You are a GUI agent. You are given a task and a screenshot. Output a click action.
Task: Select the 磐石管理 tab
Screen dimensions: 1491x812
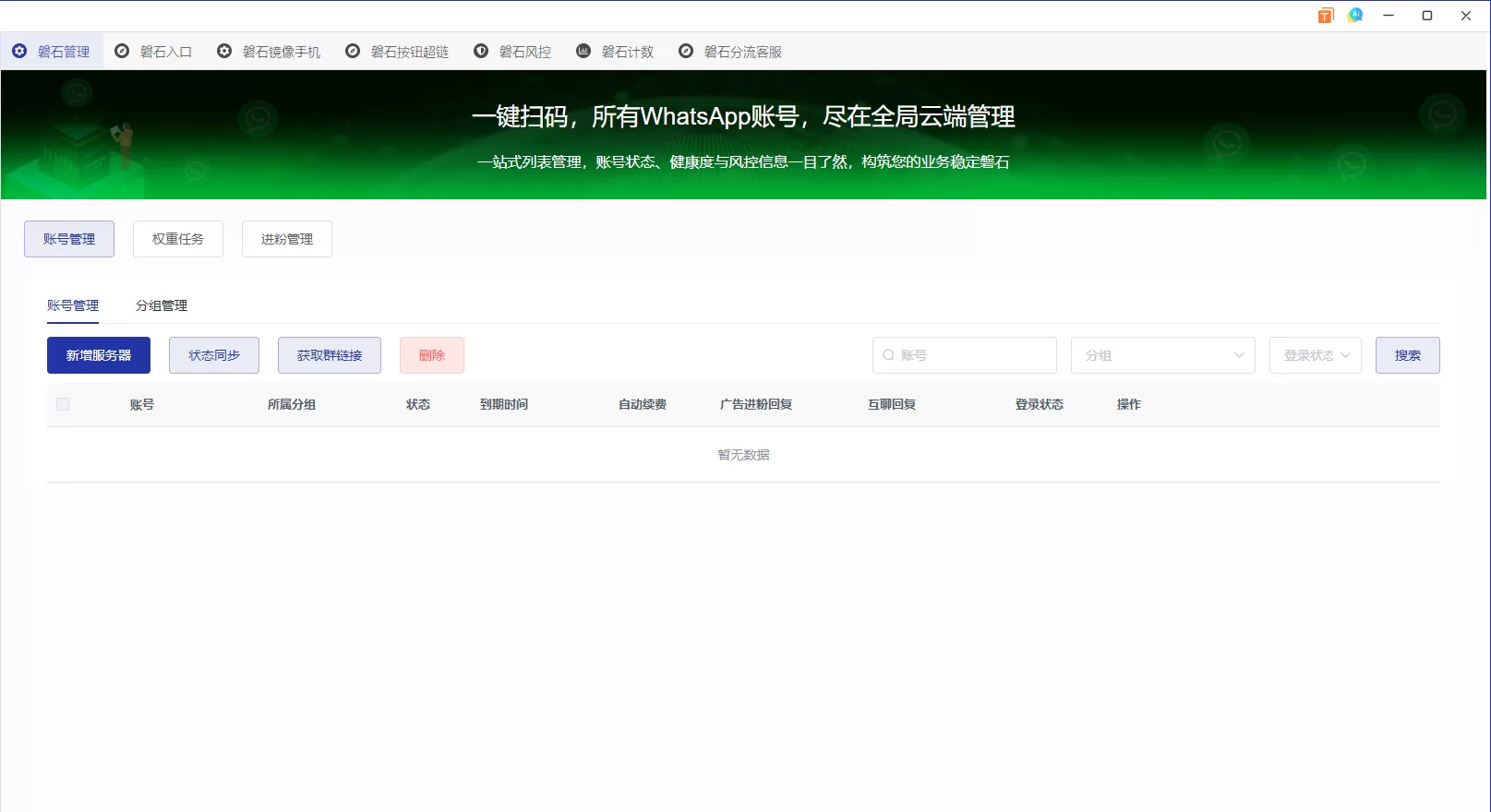click(x=52, y=52)
